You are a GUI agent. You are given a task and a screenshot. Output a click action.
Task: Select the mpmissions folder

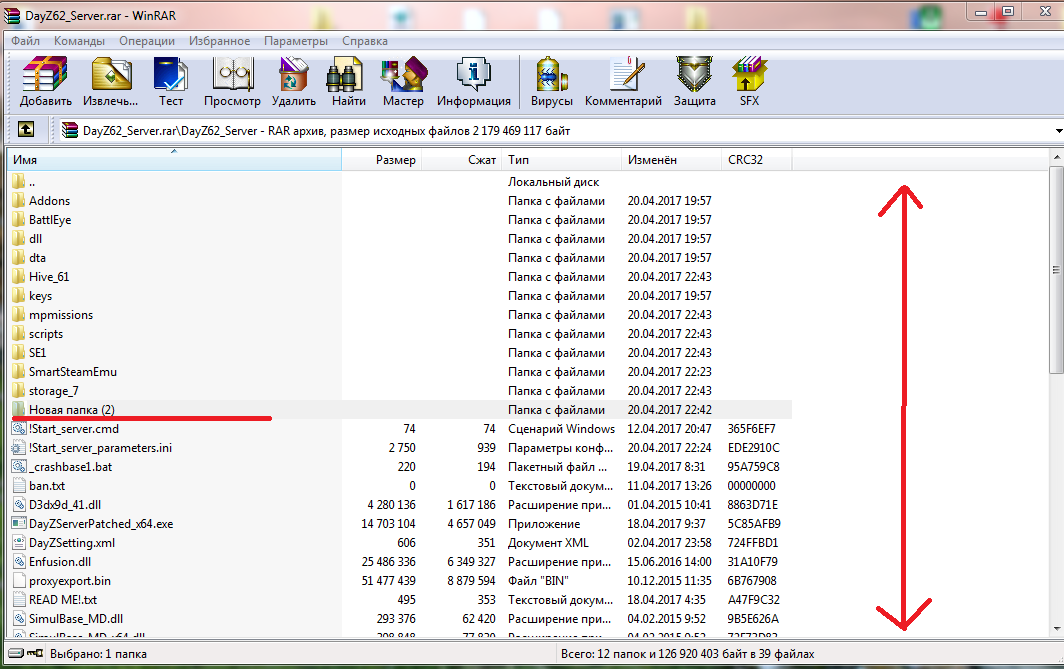(x=61, y=315)
